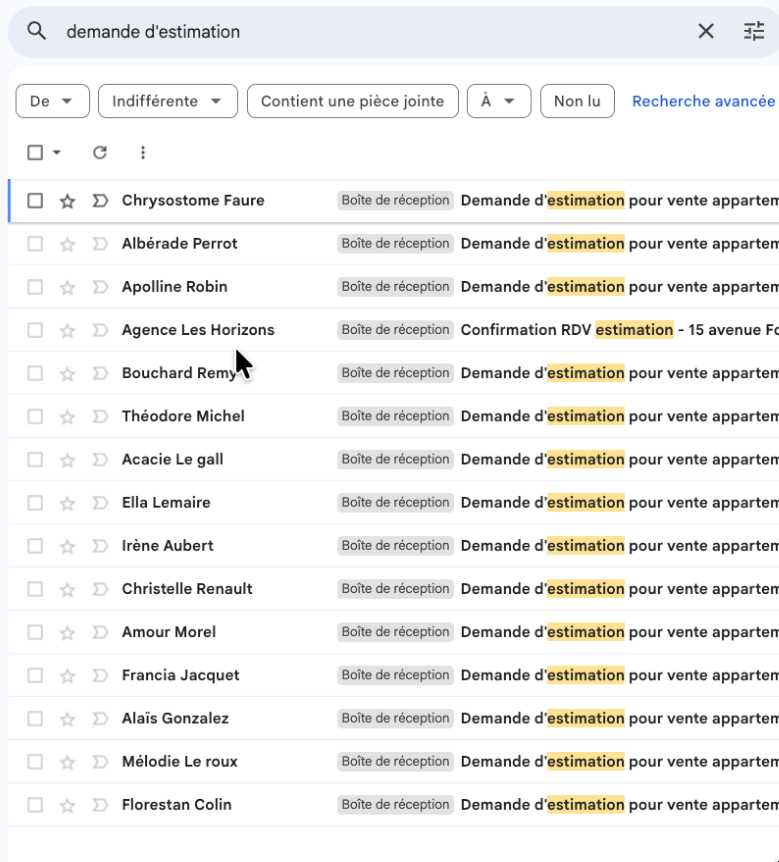Open the "Recherche avancée" link
This screenshot has width=779, height=862.
(x=703, y=101)
